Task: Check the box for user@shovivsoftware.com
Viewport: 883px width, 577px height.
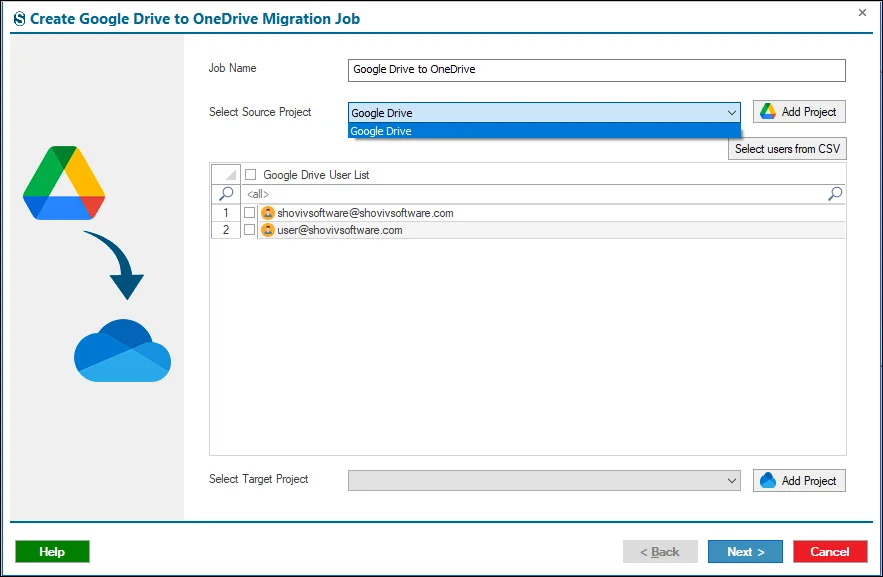Action: (x=249, y=230)
